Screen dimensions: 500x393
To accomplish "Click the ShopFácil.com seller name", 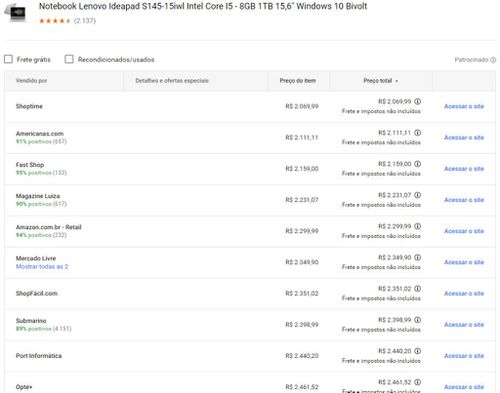I will click(x=37, y=293).
